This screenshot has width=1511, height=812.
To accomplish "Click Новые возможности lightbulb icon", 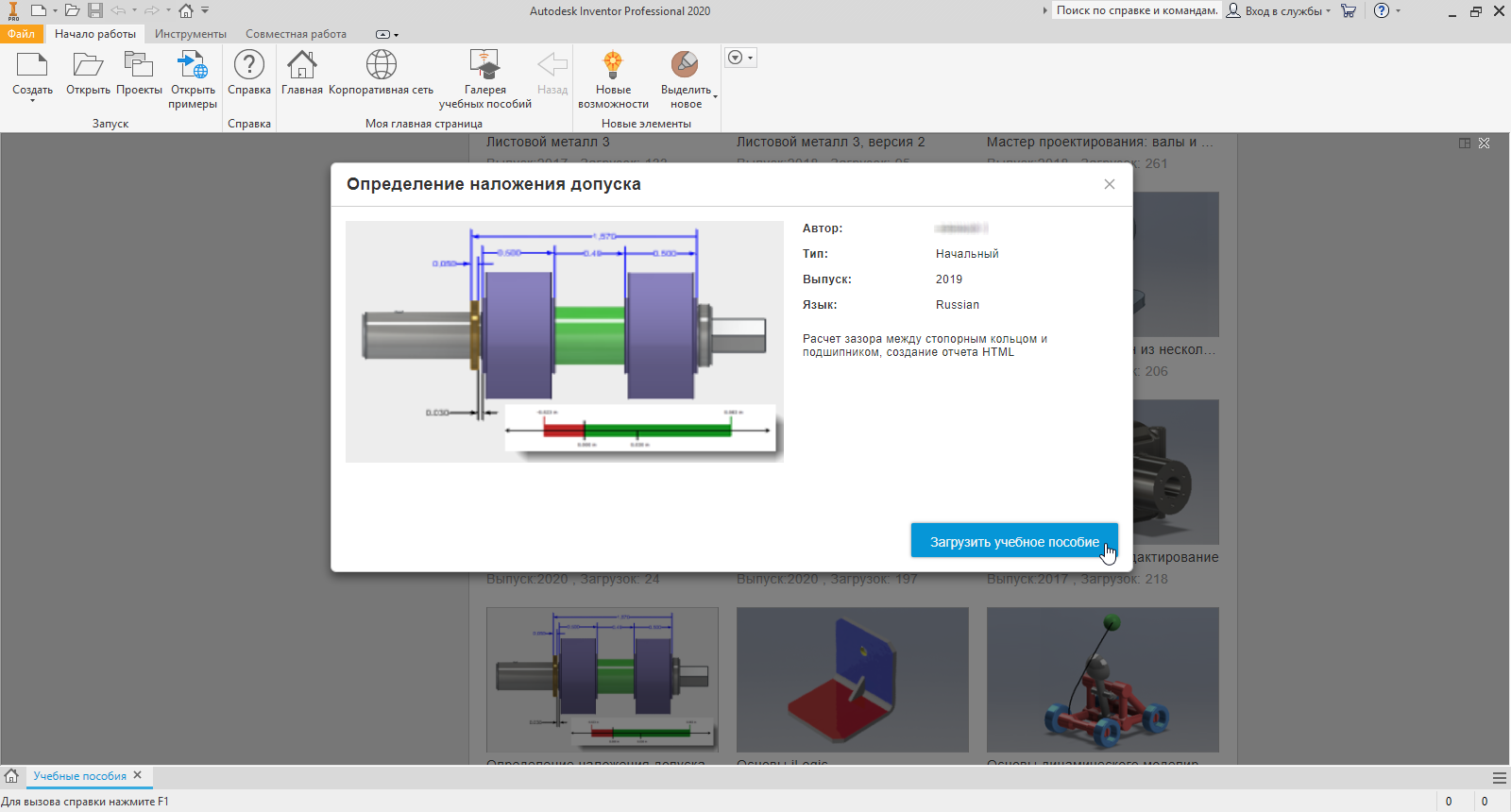I will [x=613, y=65].
